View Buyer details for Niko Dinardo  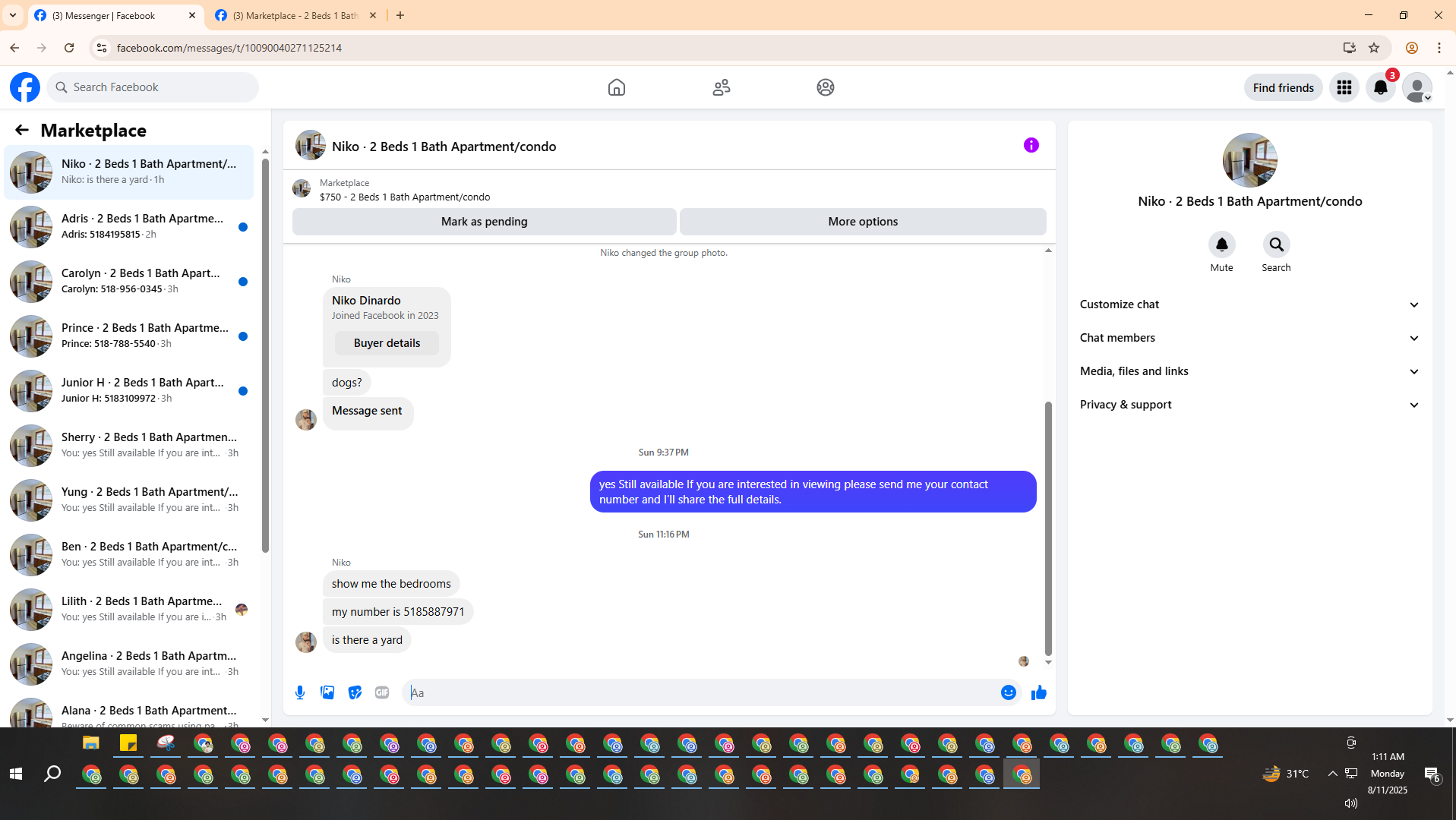click(x=387, y=343)
